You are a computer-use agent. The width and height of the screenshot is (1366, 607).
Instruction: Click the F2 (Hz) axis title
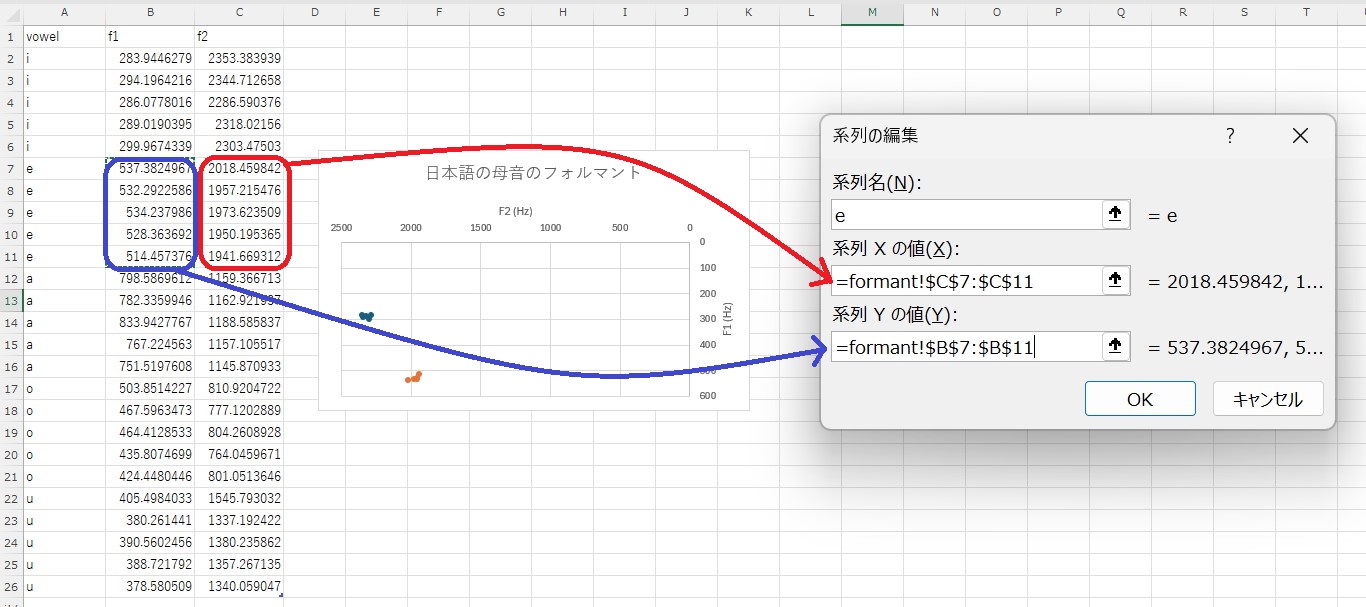[515, 211]
